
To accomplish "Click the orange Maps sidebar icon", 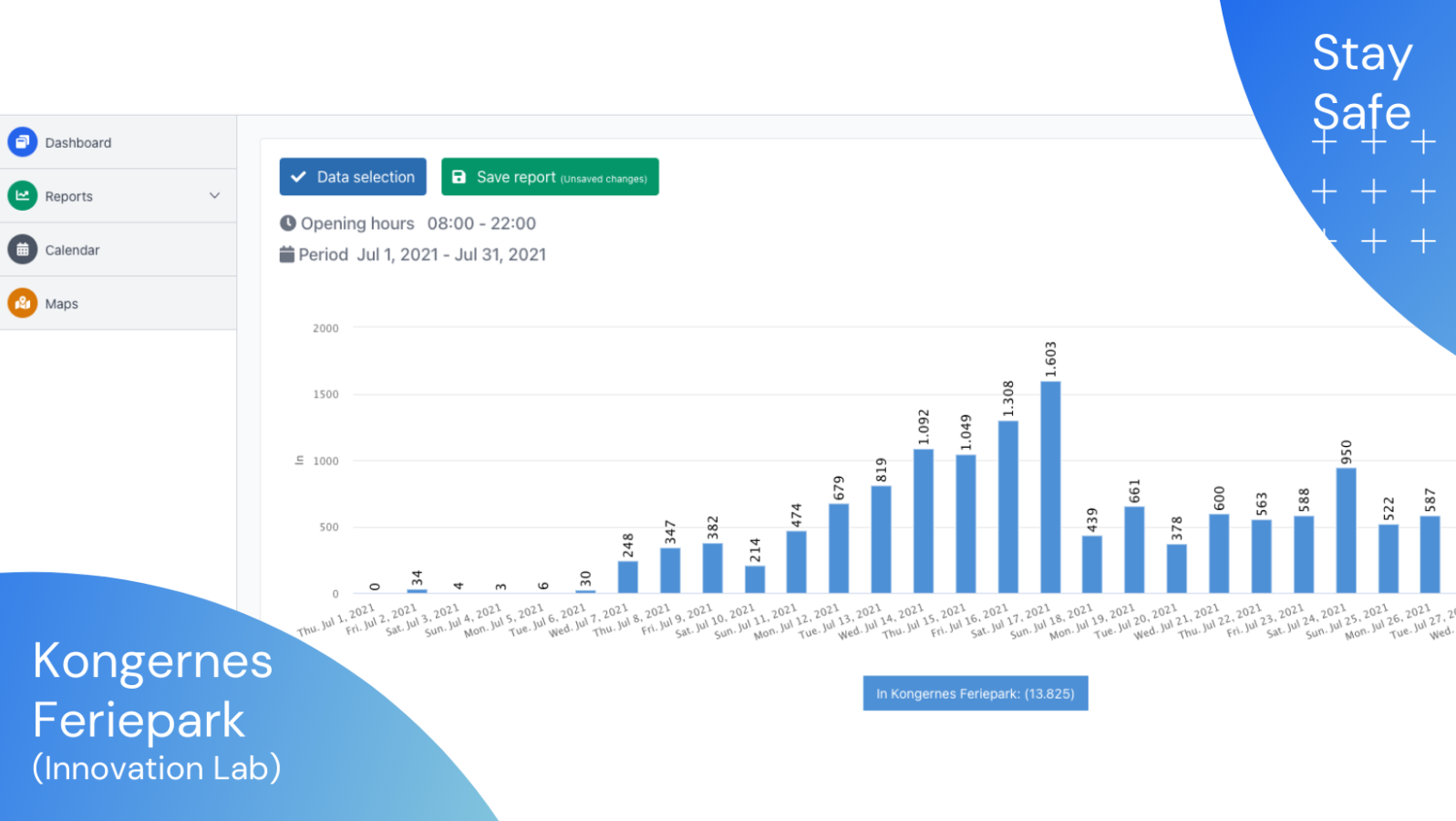I will 23,303.
